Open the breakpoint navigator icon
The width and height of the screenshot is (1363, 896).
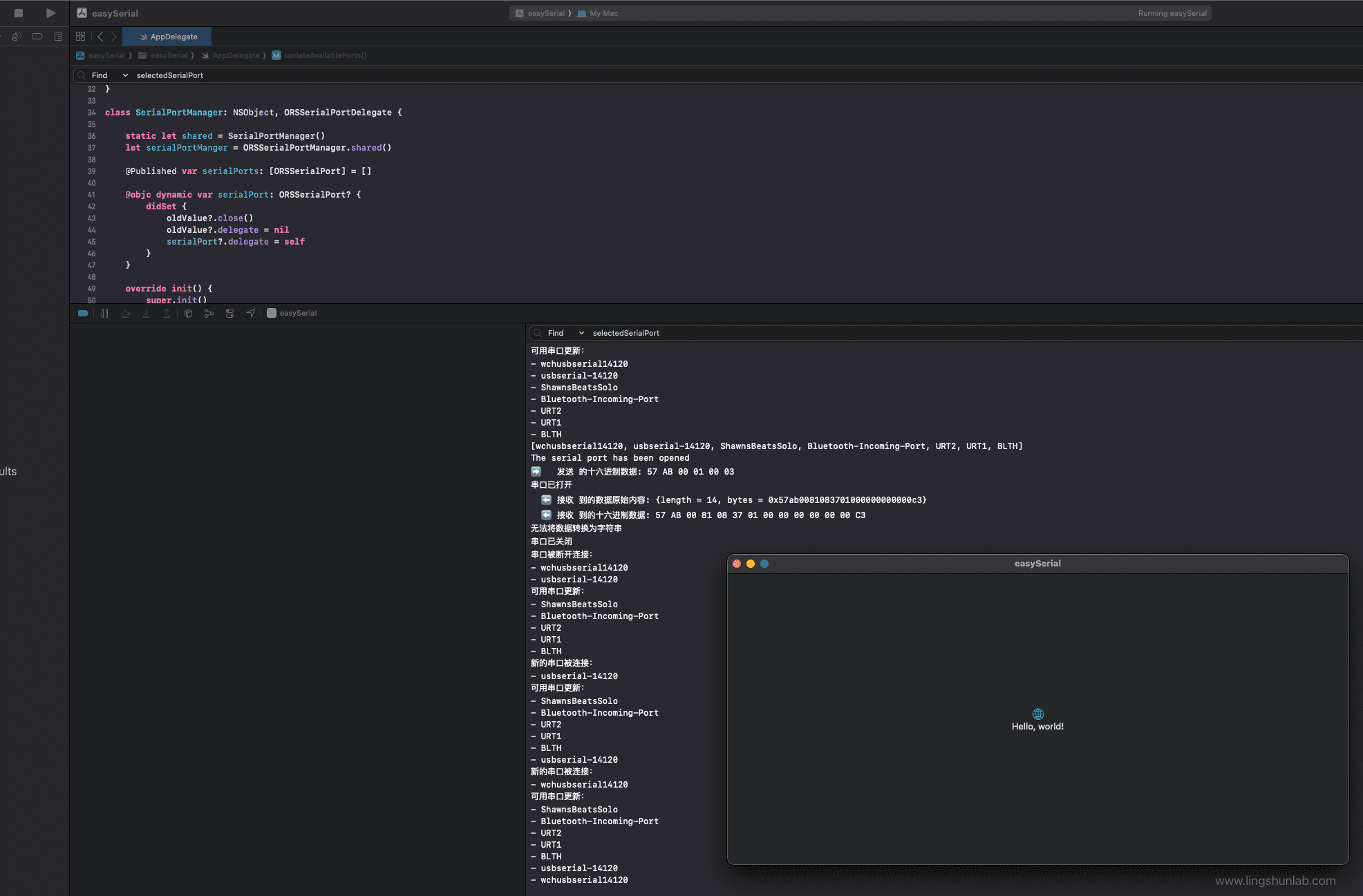tap(37, 36)
